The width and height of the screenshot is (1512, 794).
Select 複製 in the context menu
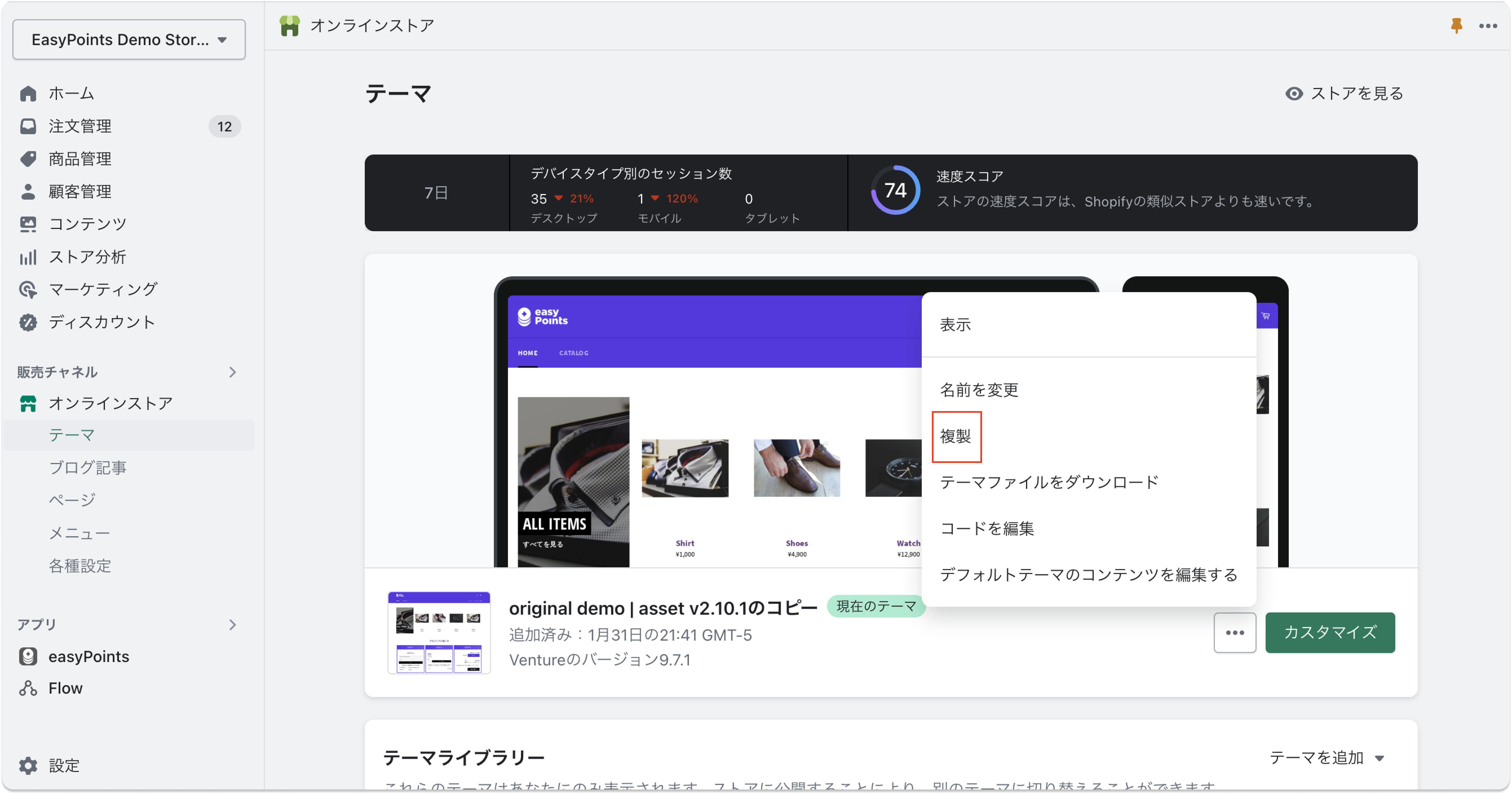(1089, 436)
